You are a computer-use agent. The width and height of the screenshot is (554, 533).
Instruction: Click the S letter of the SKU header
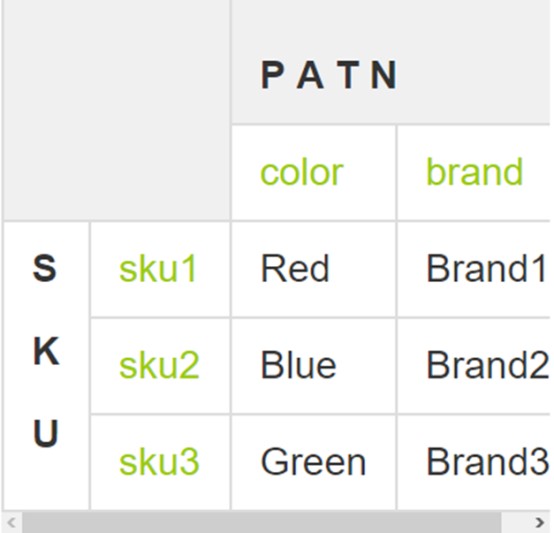pos(45,268)
